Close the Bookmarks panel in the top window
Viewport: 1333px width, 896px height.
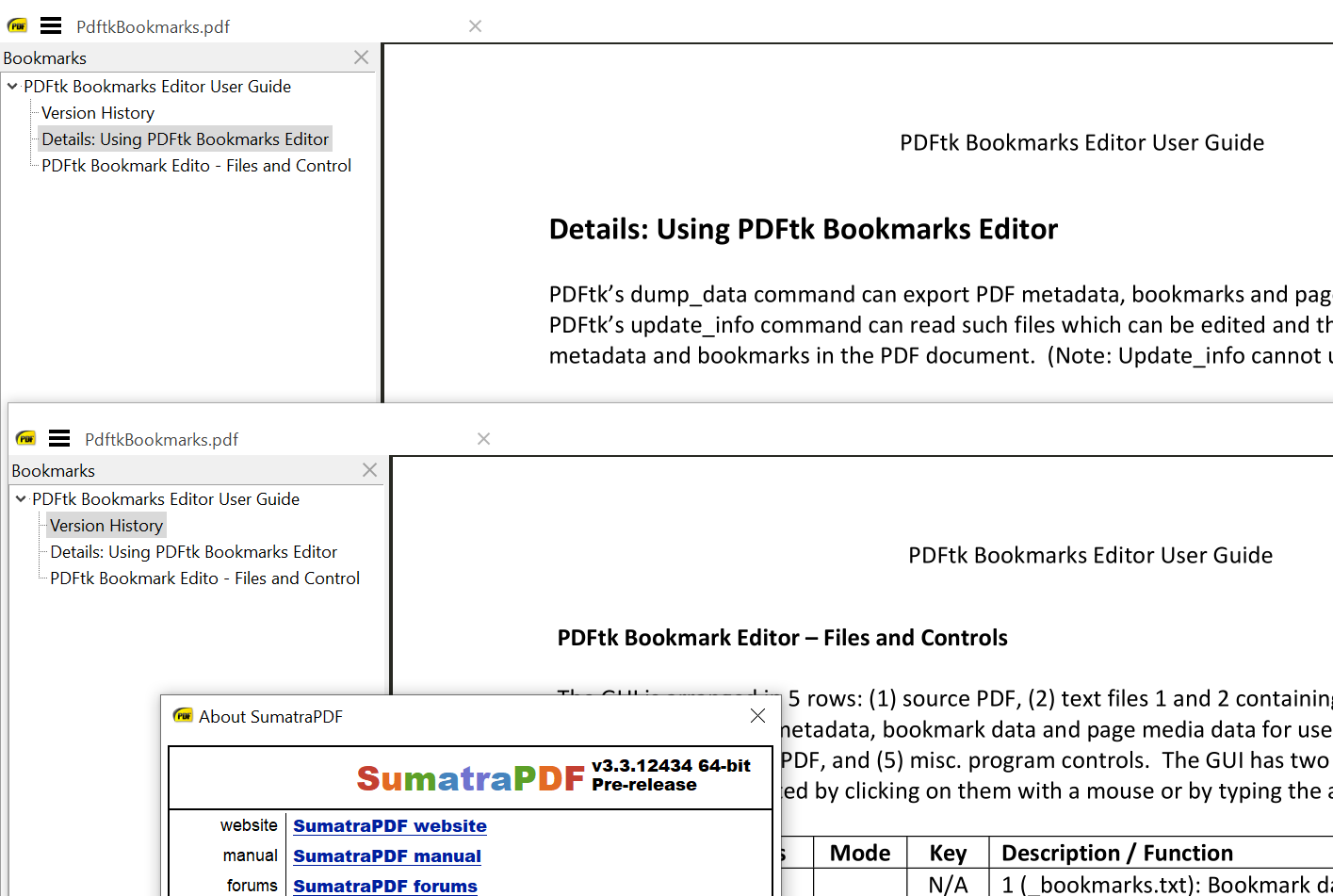point(361,57)
